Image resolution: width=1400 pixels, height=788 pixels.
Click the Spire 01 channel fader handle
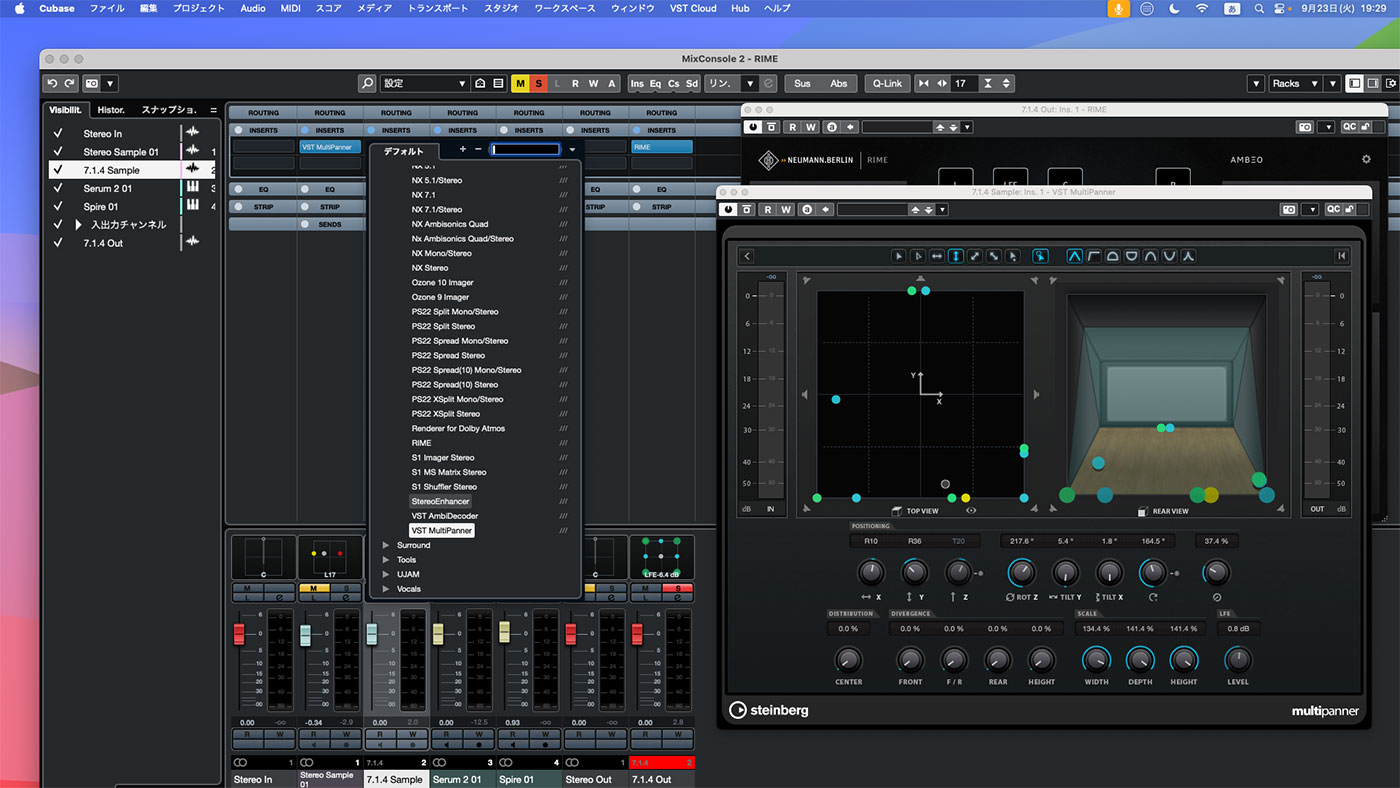point(504,632)
